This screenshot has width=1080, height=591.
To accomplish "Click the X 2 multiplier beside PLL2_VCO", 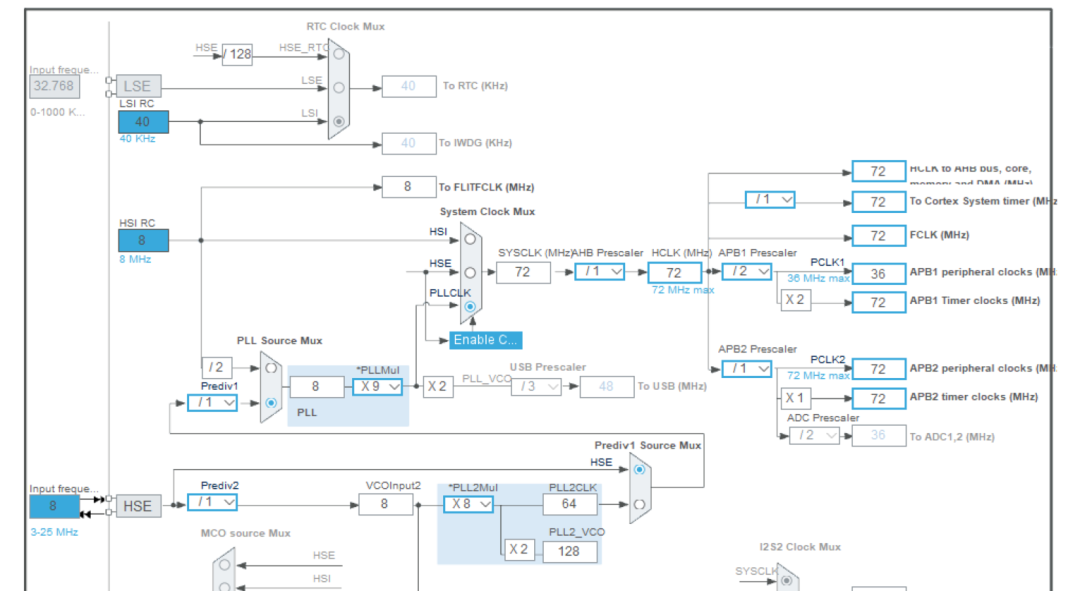I will [x=519, y=550].
